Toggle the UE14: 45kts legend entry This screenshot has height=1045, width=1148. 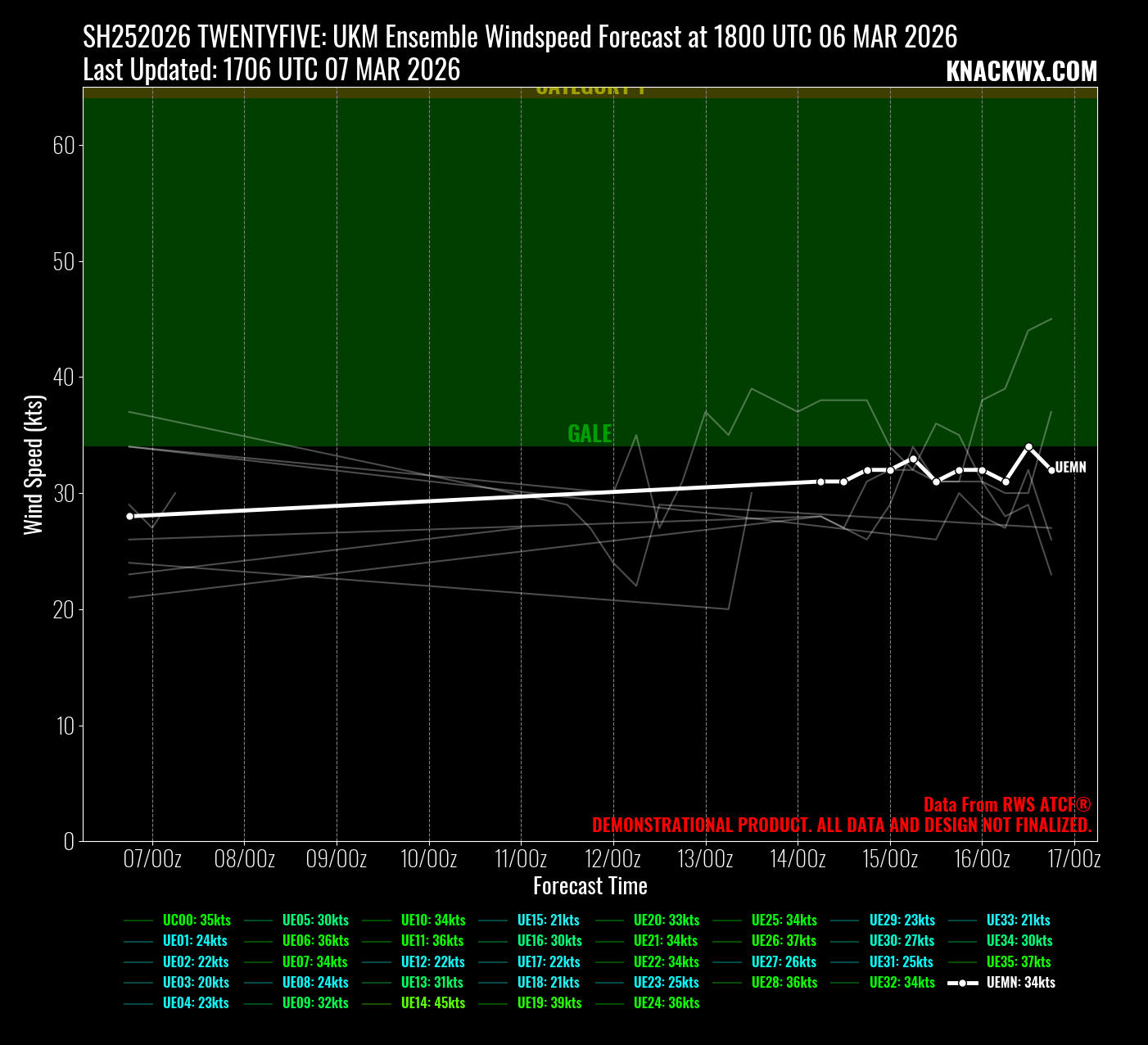coord(432,1002)
